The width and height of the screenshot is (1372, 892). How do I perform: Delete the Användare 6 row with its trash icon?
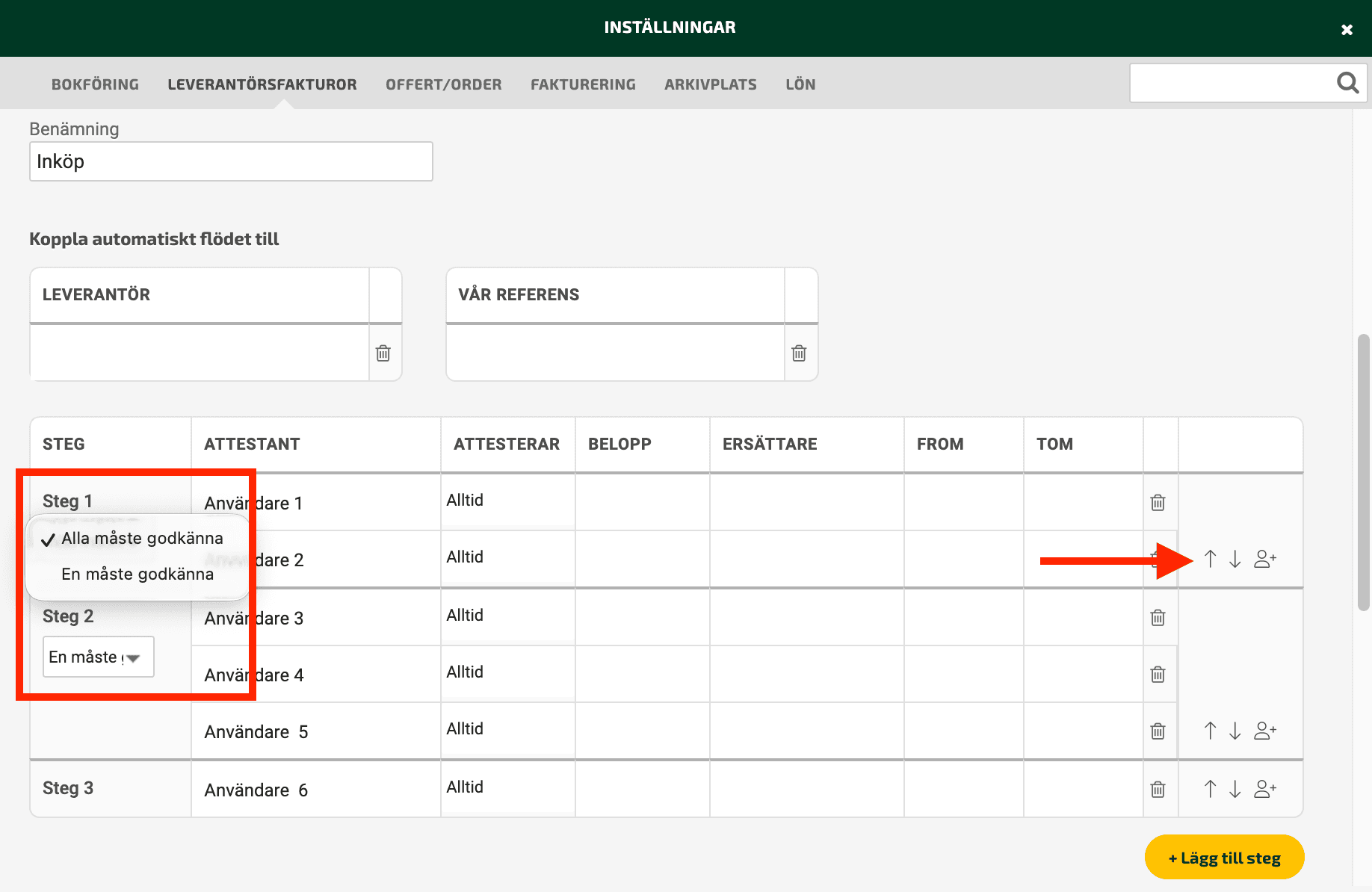click(x=1158, y=789)
